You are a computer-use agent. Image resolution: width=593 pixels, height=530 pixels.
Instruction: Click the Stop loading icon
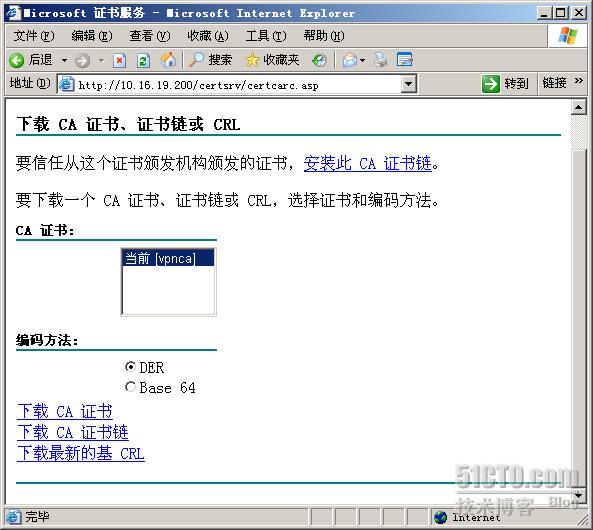(x=120, y=60)
